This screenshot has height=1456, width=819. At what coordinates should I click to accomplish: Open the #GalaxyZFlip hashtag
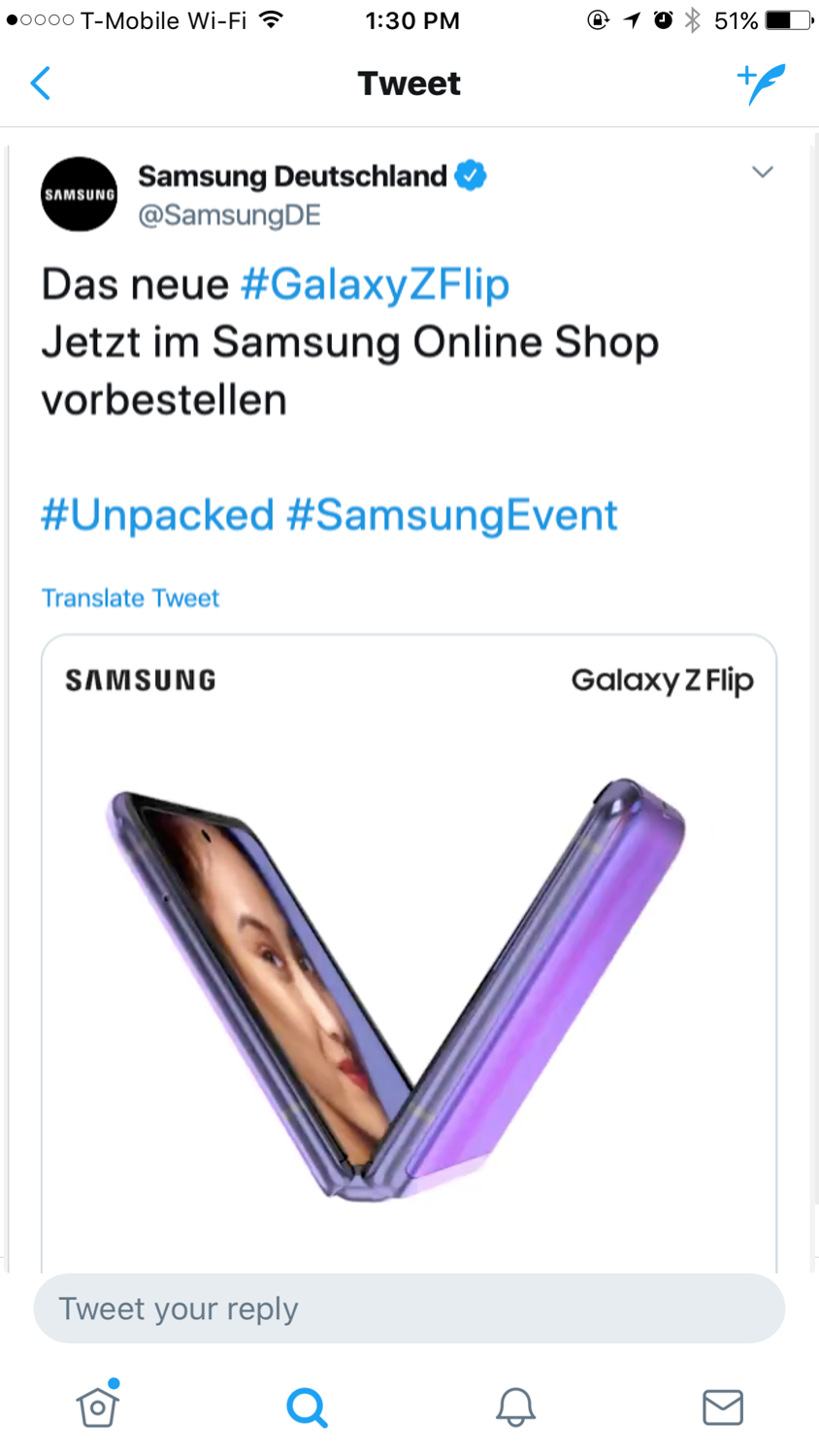[x=376, y=283]
